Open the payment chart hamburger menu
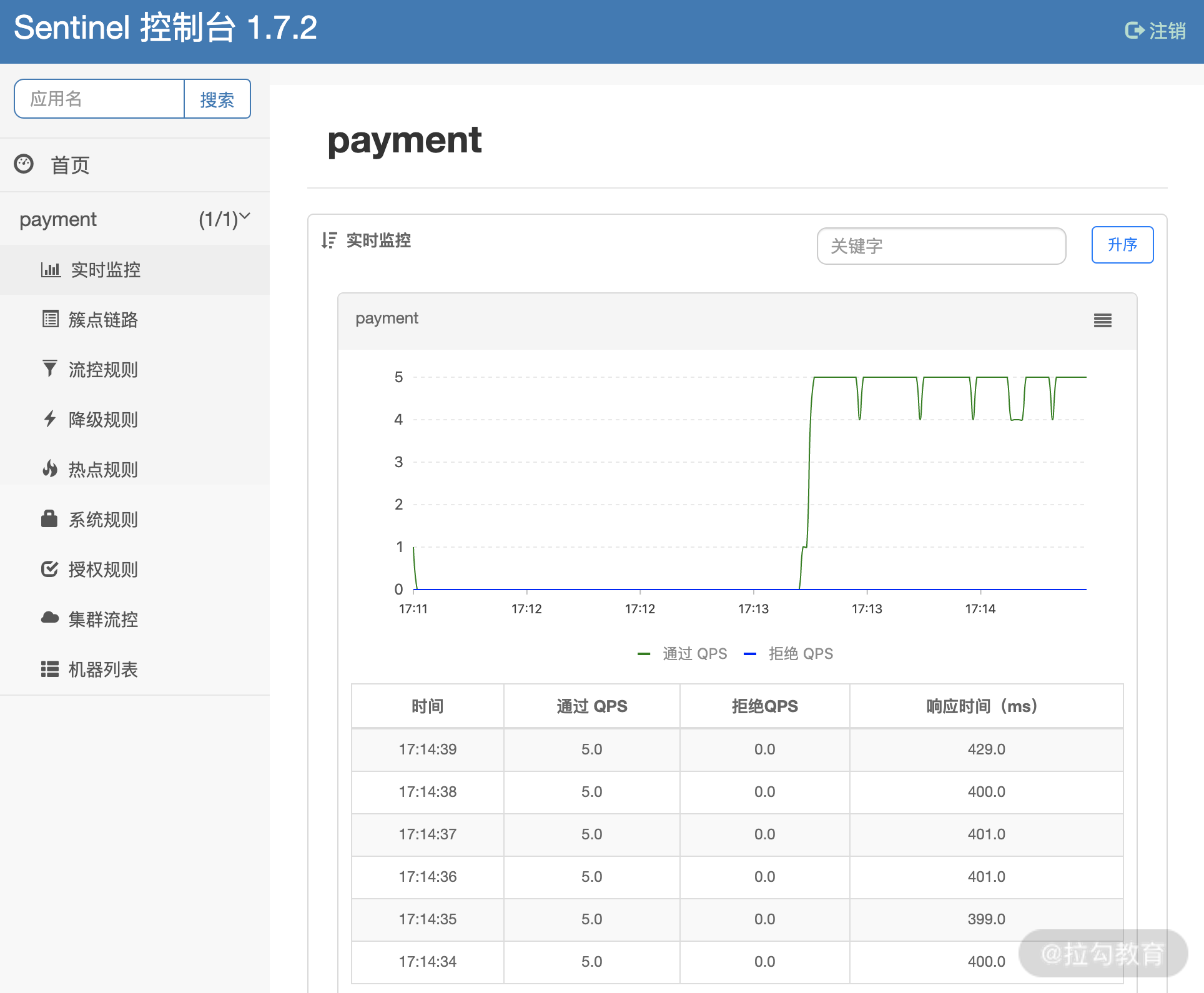 (x=1103, y=320)
